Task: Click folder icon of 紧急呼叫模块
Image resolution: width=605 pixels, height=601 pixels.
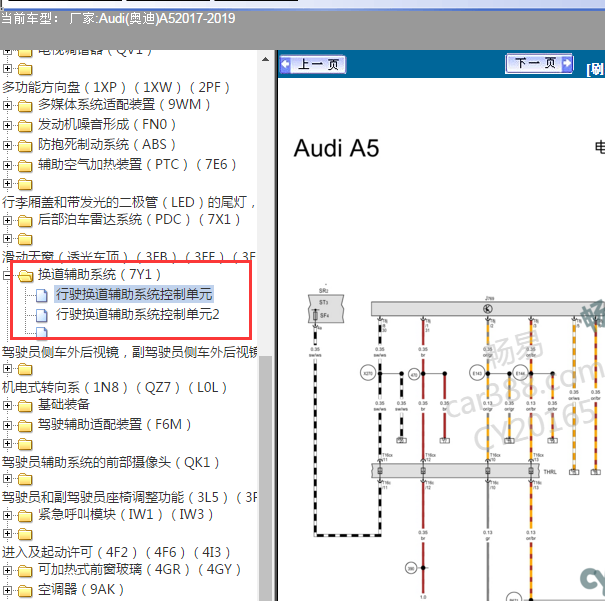Action: (25, 515)
